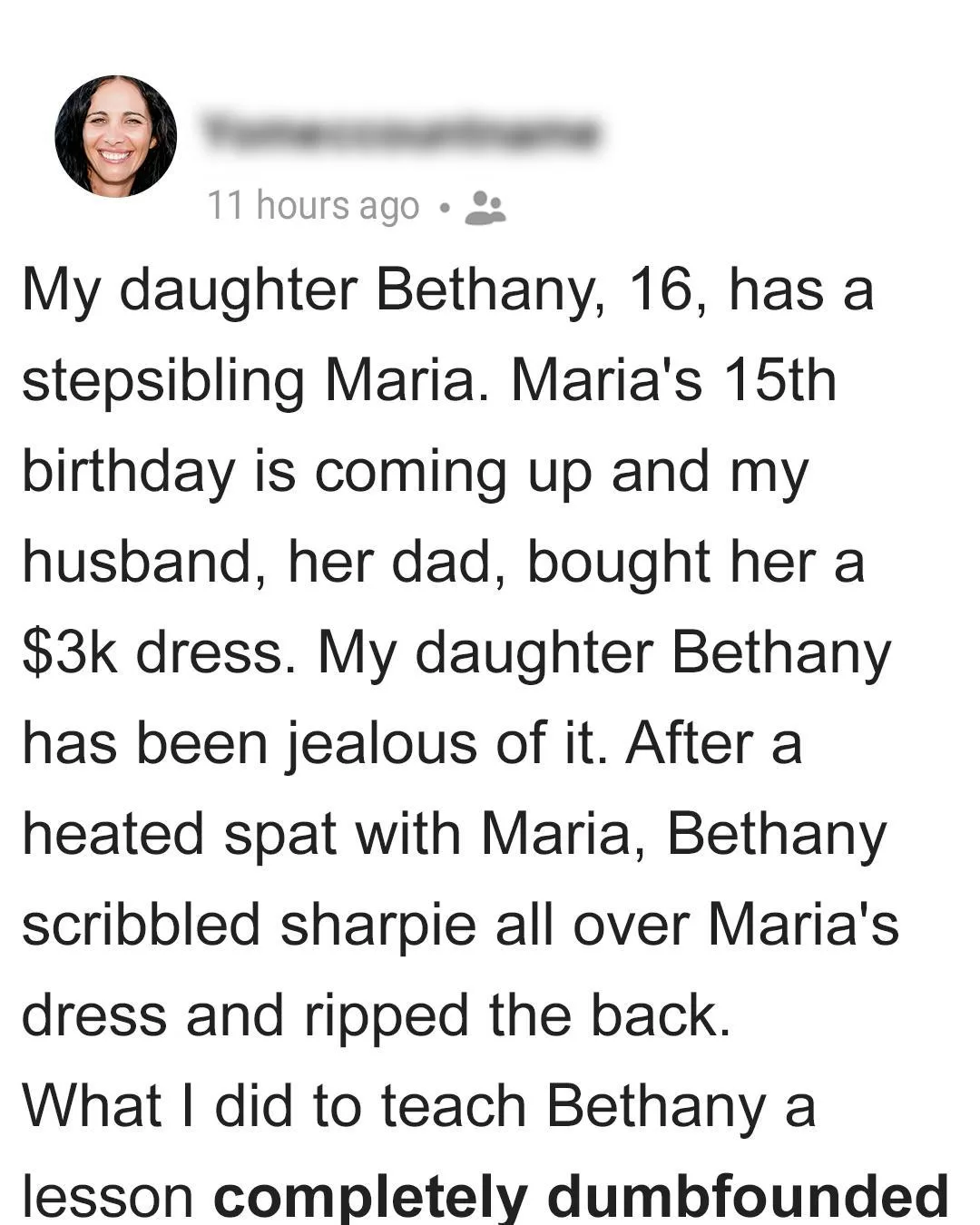
Task: Click the dot separator beside the timestamp
Action: click(443, 208)
